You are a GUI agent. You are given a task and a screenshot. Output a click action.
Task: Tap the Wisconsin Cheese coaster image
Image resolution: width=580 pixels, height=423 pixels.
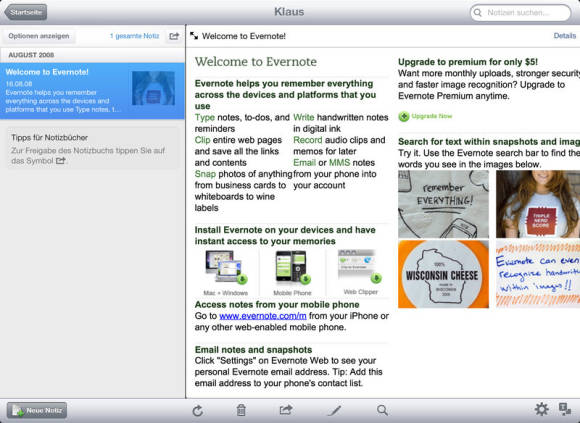tap(443, 274)
